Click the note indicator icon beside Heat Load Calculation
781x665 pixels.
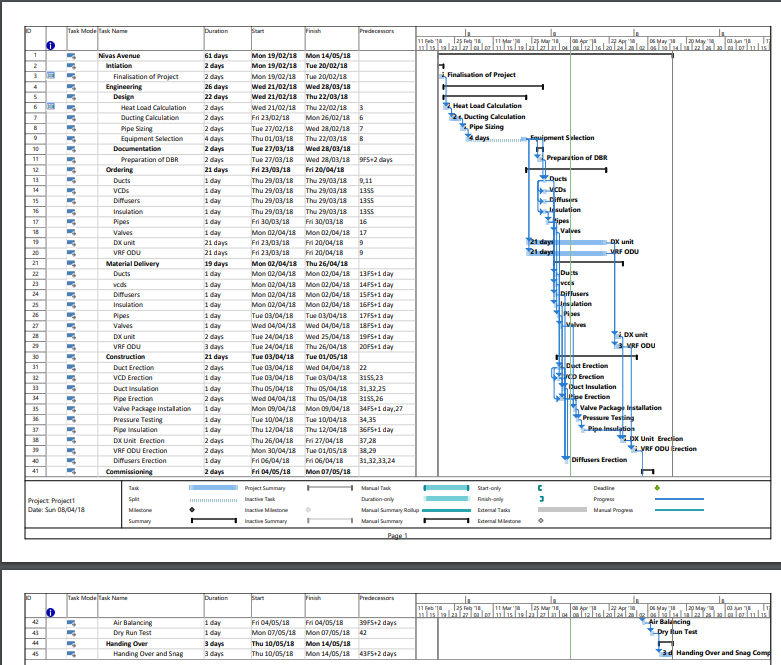click(50, 107)
